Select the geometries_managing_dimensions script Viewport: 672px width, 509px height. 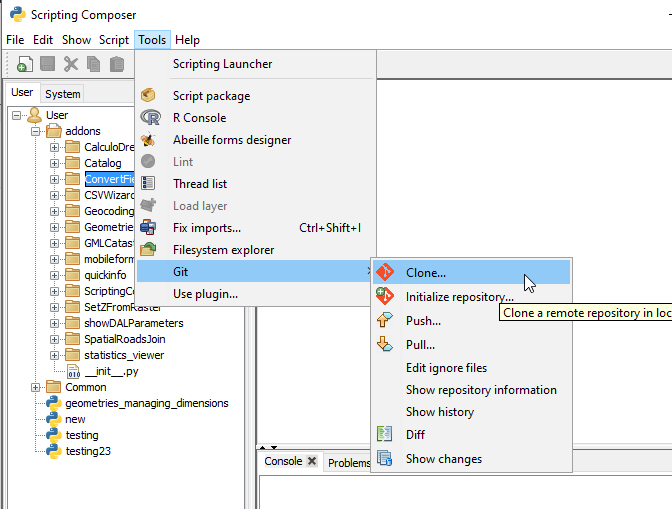pyautogui.click(x=146, y=403)
